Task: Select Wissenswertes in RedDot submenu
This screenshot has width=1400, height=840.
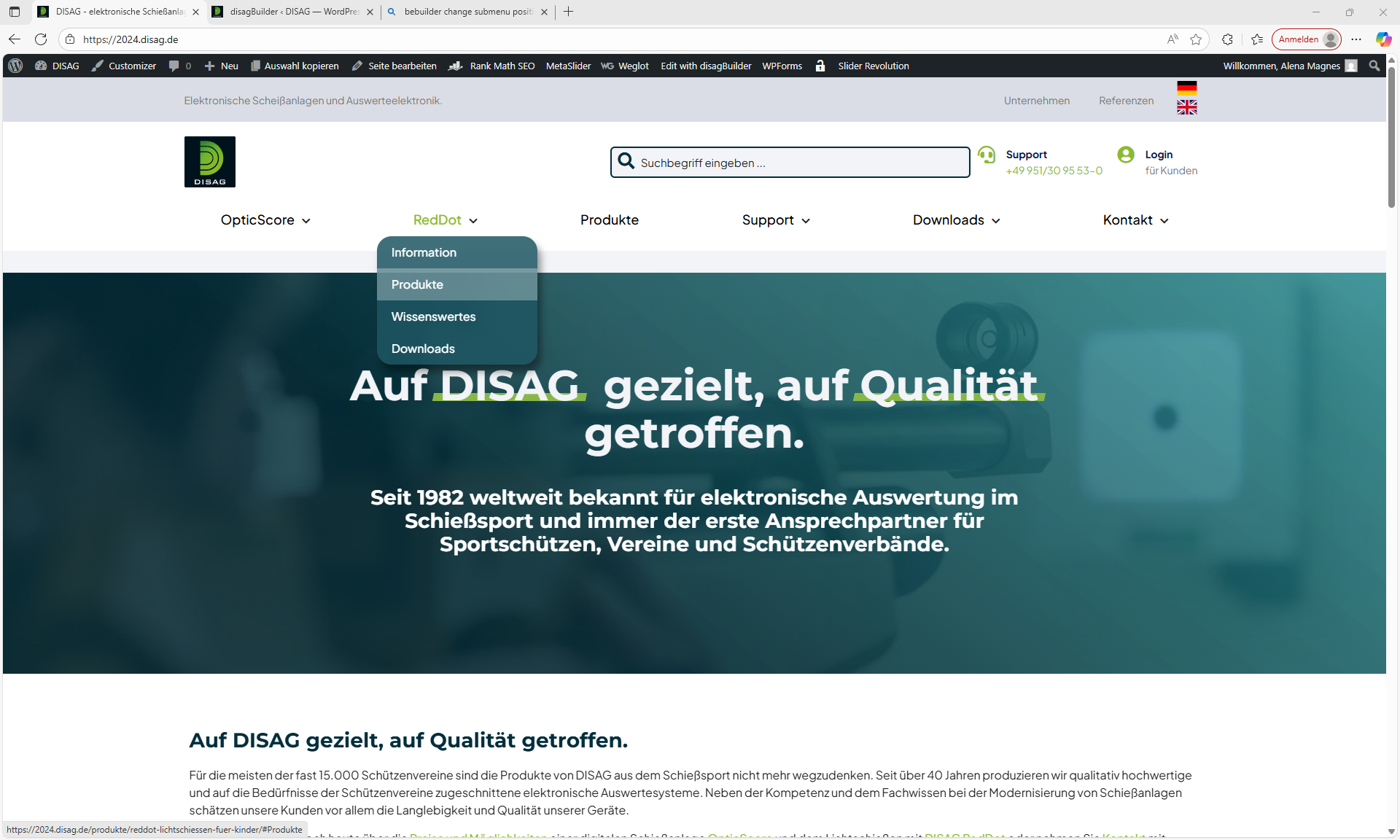Action: 433,316
